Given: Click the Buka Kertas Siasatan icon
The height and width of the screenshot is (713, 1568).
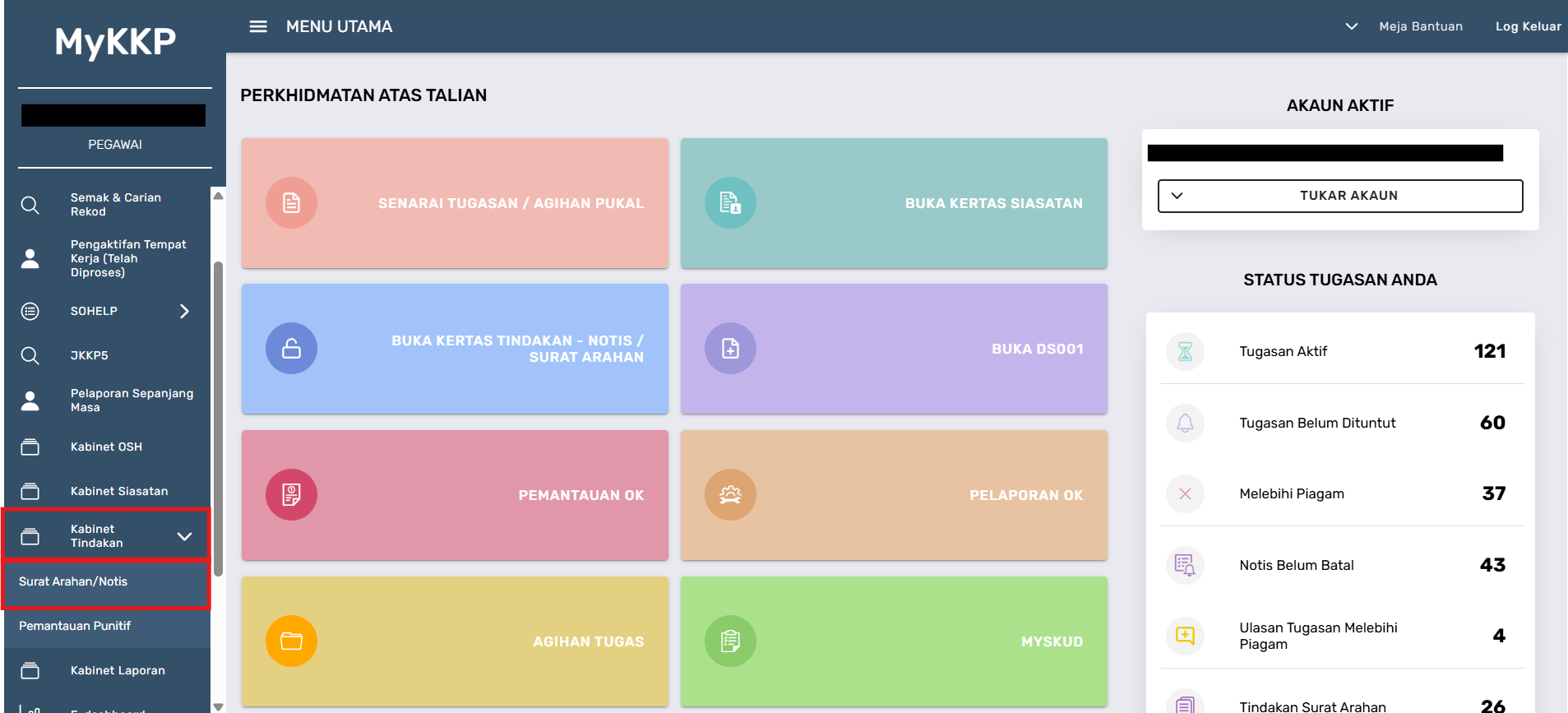Looking at the screenshot, I should pyautogui.click(x=730, y=203).
